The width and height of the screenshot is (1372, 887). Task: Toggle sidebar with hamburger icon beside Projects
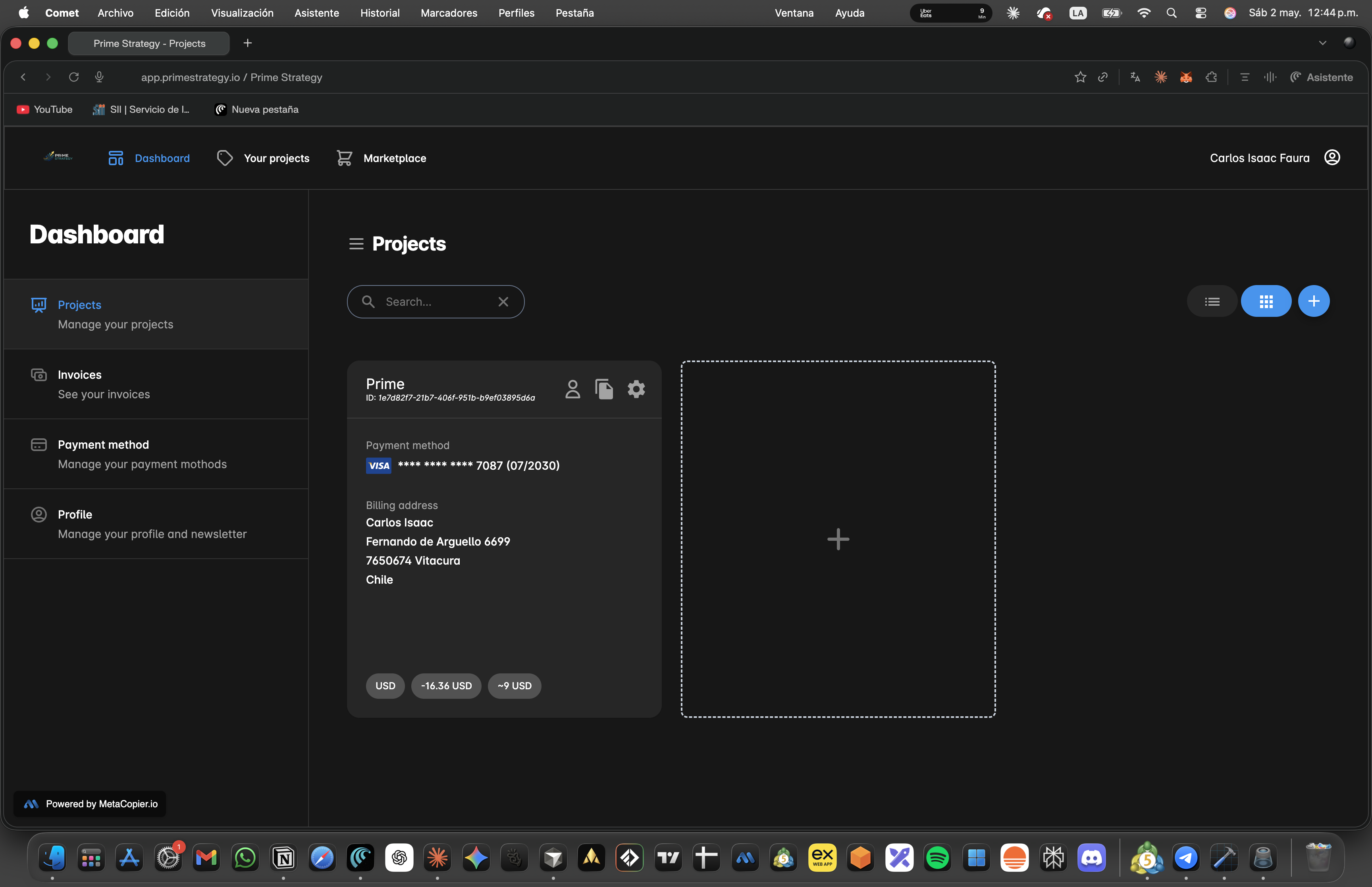[x=356, y=244]
